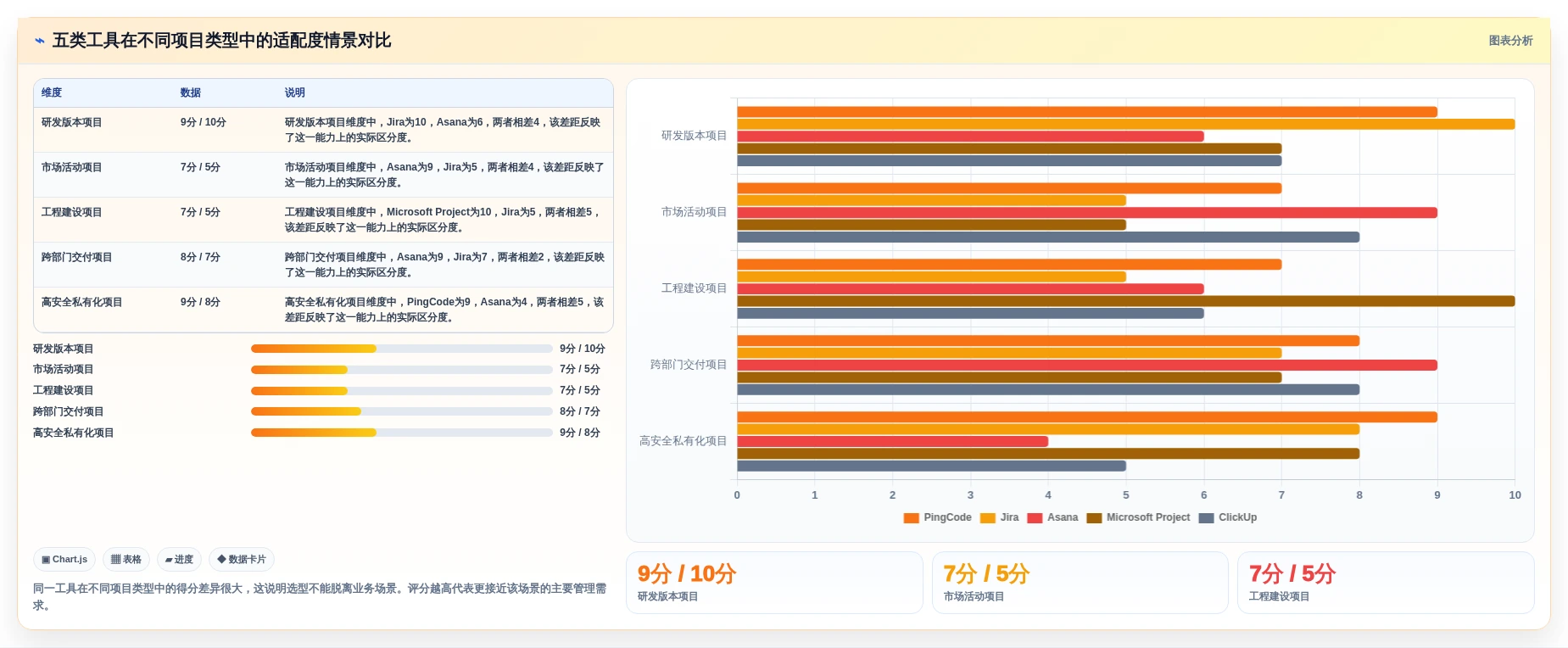Click the blue title icon beside the heading

39,41
